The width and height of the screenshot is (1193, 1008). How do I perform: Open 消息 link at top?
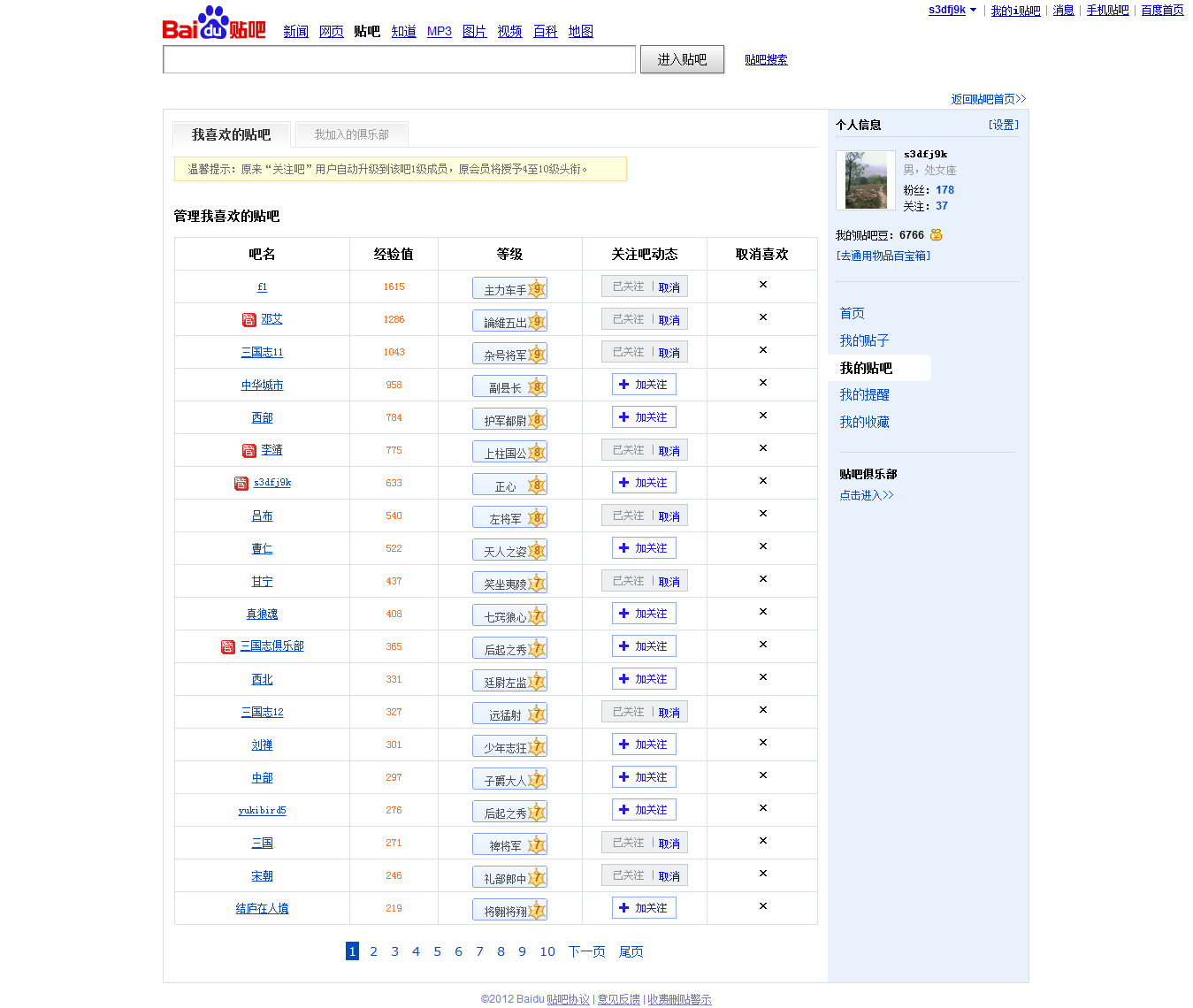1064,11
